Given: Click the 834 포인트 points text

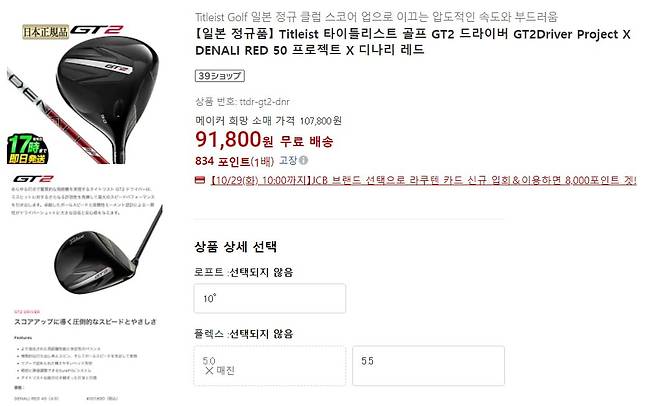Looking at the screenshot, I should tap(222, 161).
